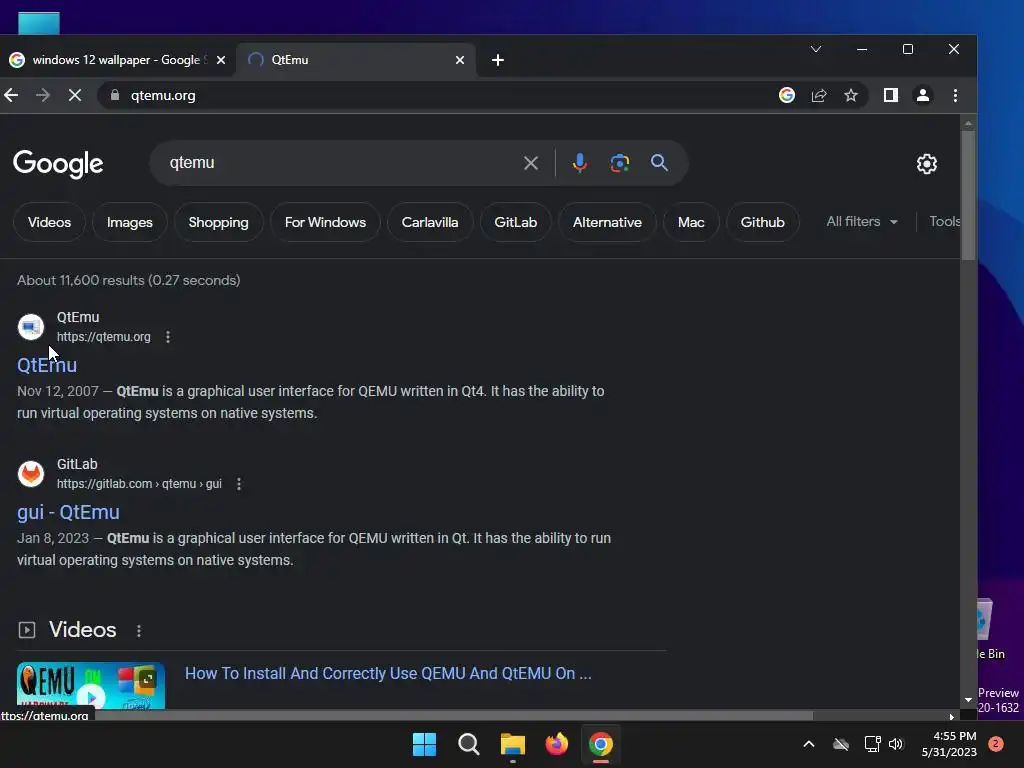Show hidden system tray icons
This screenshot has height=768, width=1024.
[x=808, y=744]
